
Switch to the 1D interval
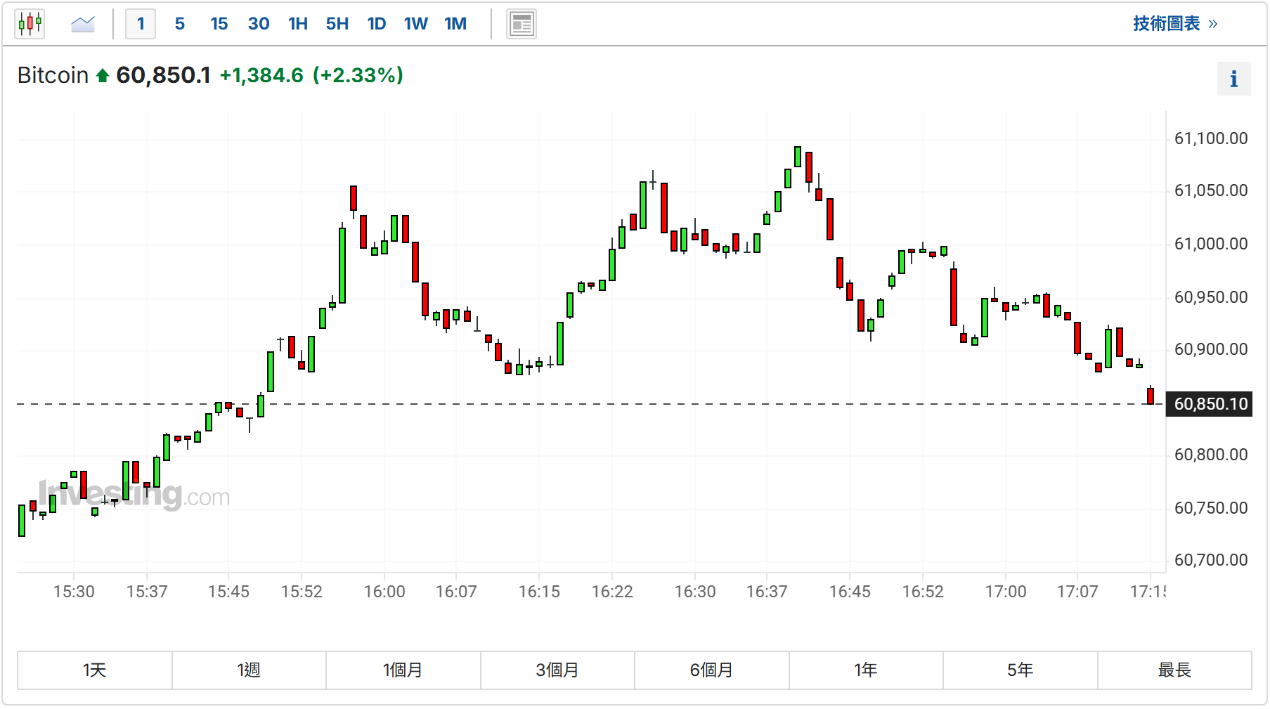376,23
